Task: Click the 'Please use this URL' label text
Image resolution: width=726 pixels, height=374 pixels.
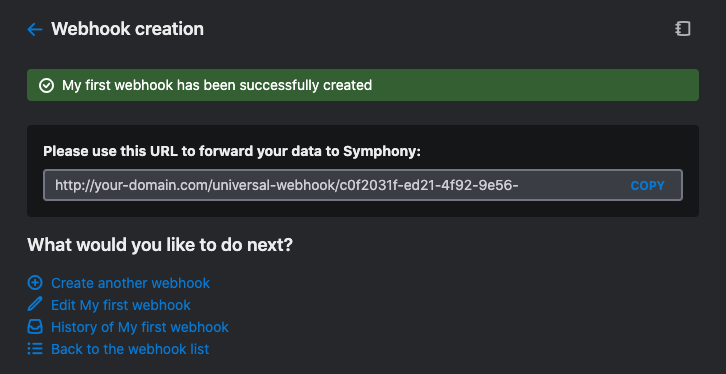Action: pos(232,151)
